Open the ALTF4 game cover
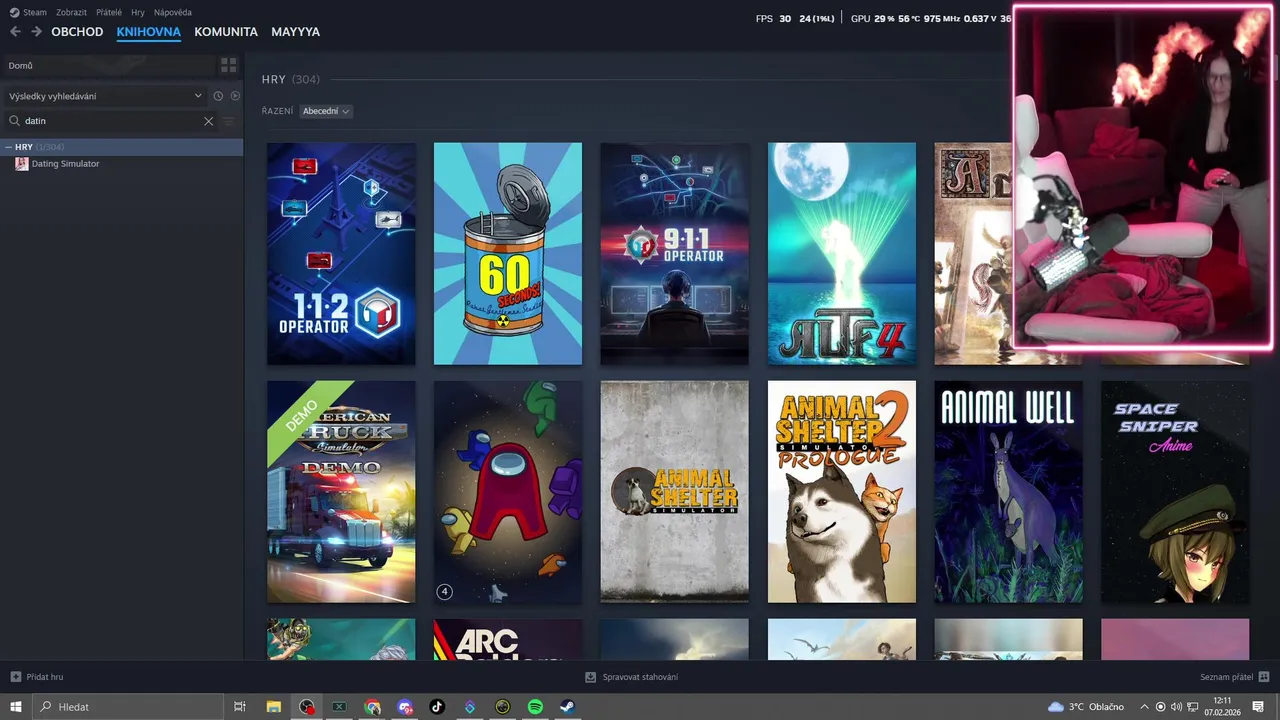 pyautogui.click(x=842, y=254)
